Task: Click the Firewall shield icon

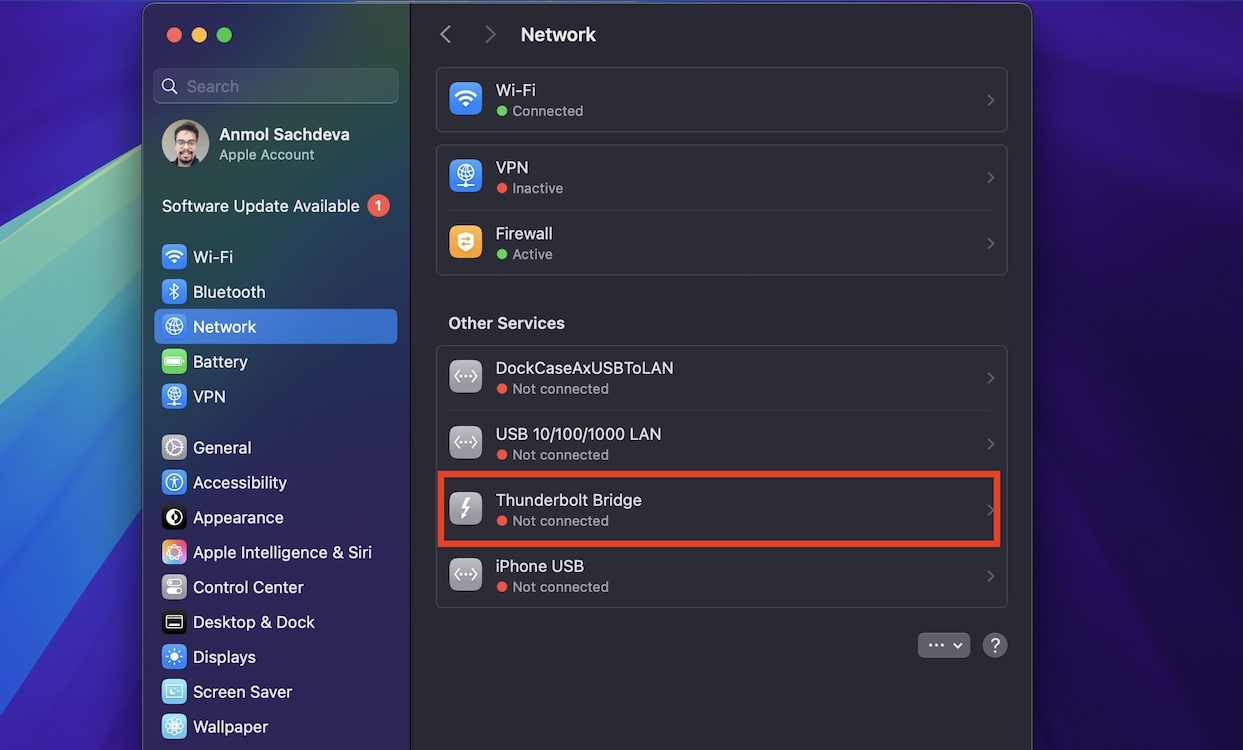Action: pos(465,243)
